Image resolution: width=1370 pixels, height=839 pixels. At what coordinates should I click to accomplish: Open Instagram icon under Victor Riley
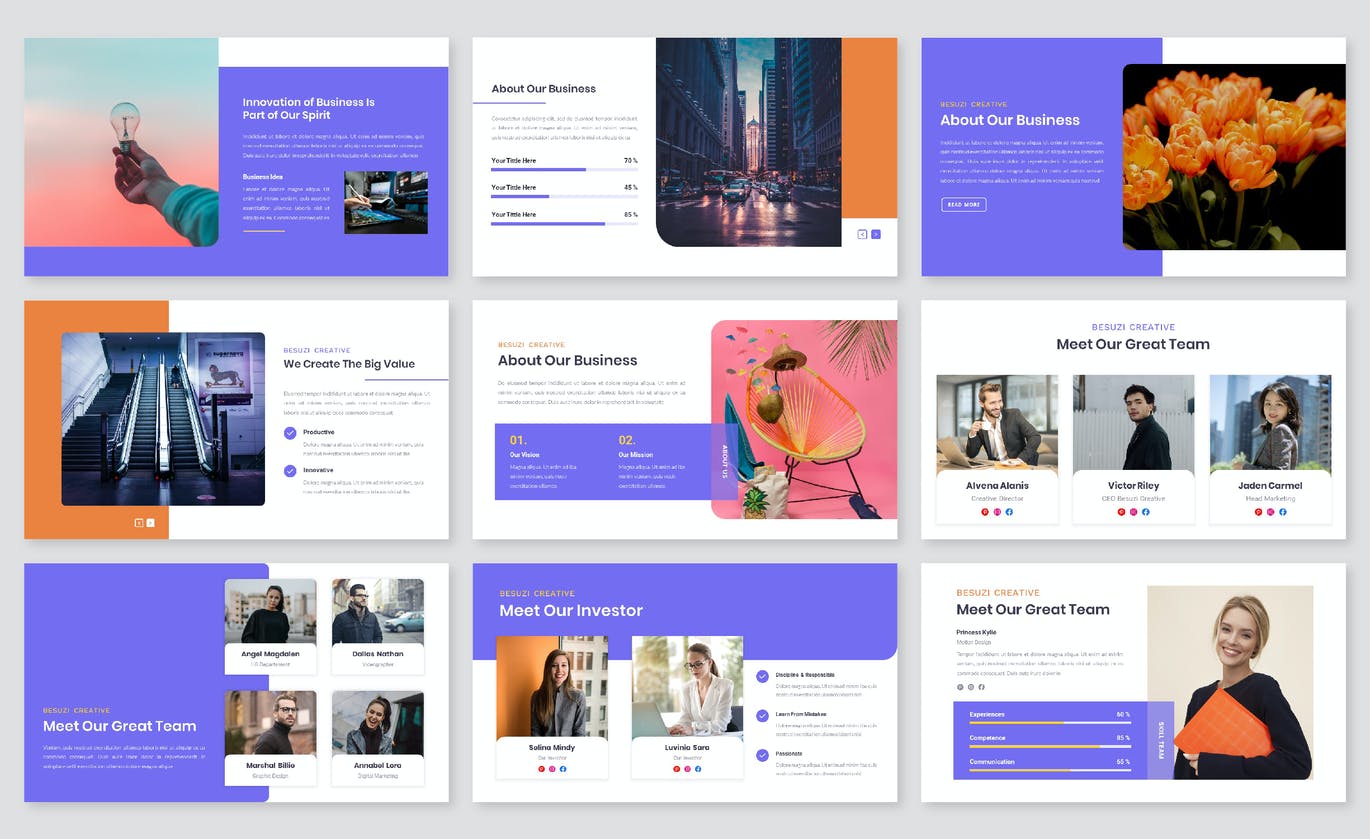tap(1133, 512)
